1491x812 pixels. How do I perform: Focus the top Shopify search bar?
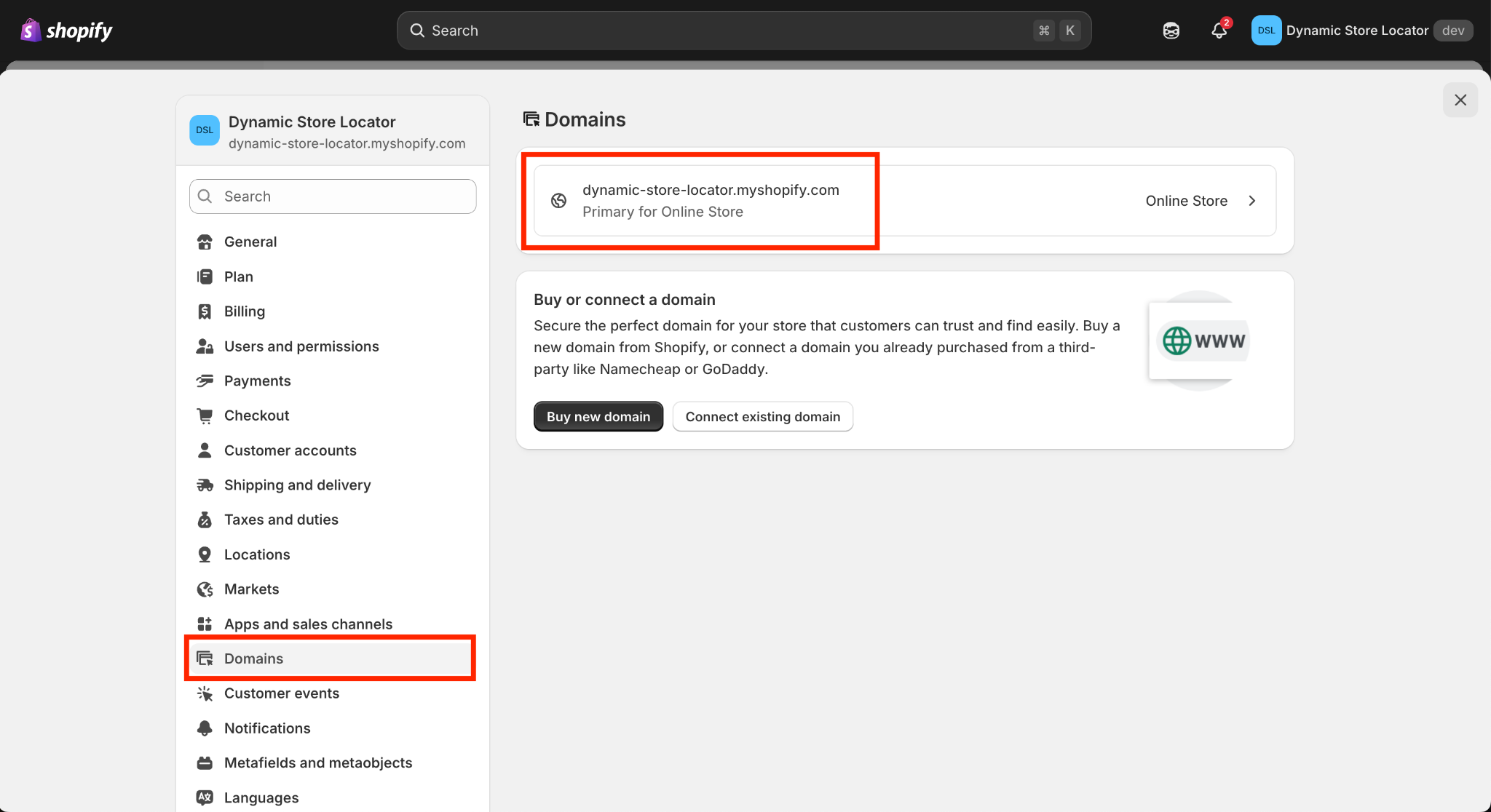(x=744, y=31)
